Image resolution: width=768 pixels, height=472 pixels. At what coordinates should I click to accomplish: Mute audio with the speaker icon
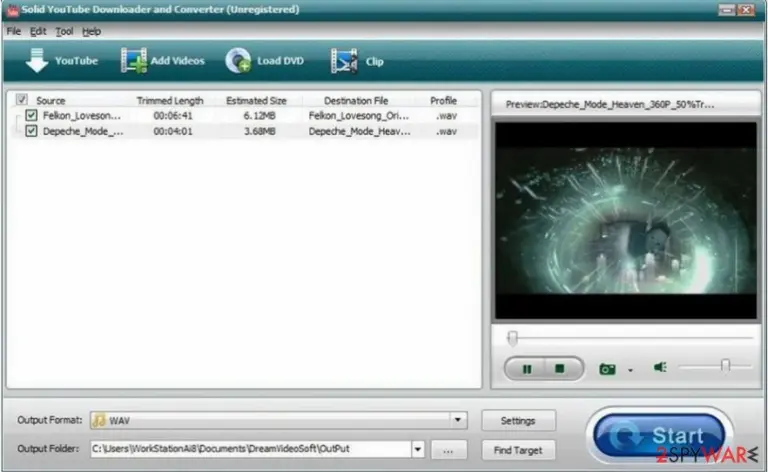(660, 367)
